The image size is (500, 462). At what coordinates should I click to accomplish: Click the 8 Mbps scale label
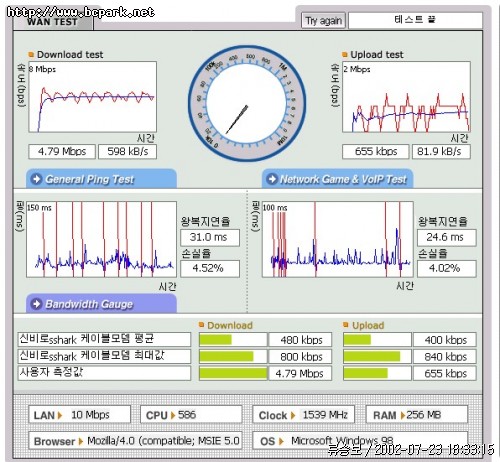(x=42, y=69)
